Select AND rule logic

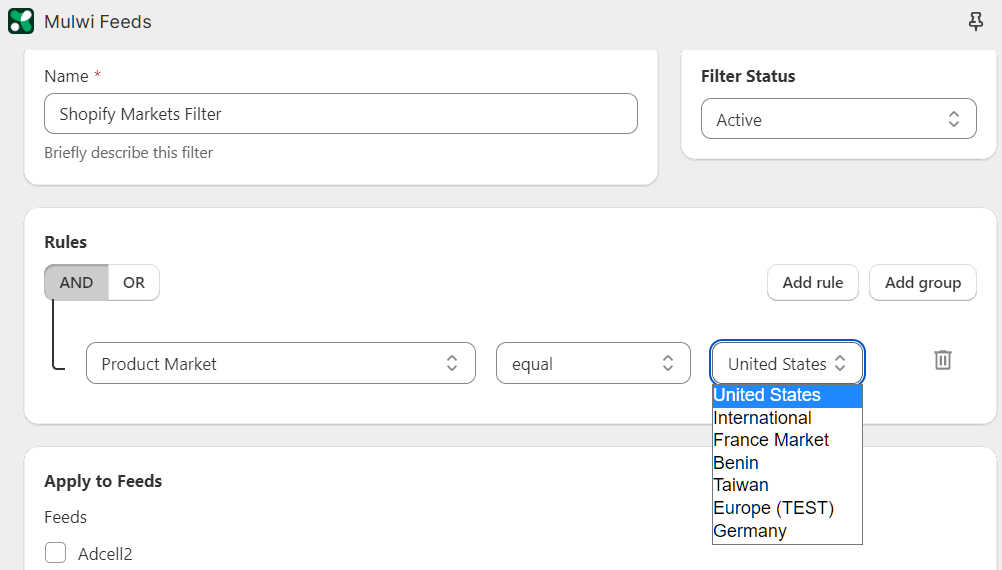(77, 282)
